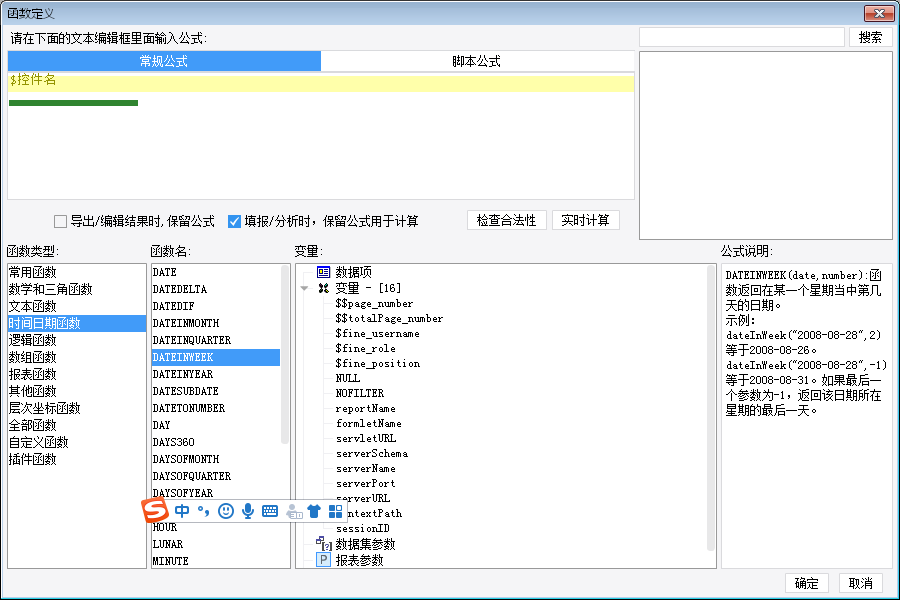The image size is (900, 600).
Task: Enable 导出/编辑结果时,保留公式 checkbox
Action: pyautogui.click(x=60, y=221)
